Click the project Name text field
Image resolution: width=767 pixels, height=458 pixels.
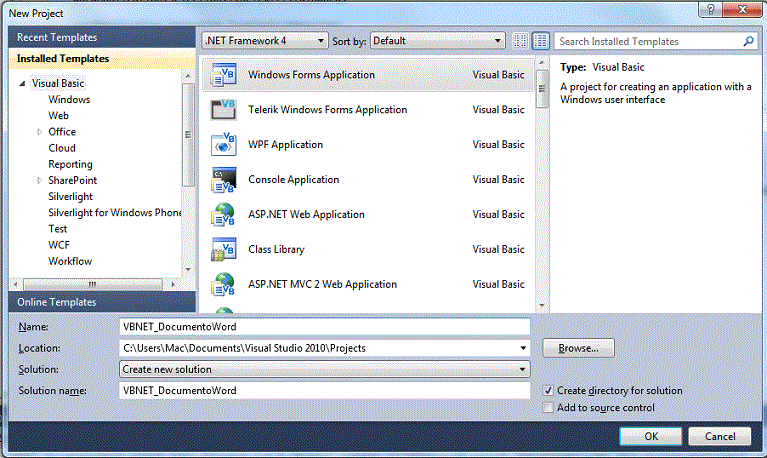click(x=324, y=327)
